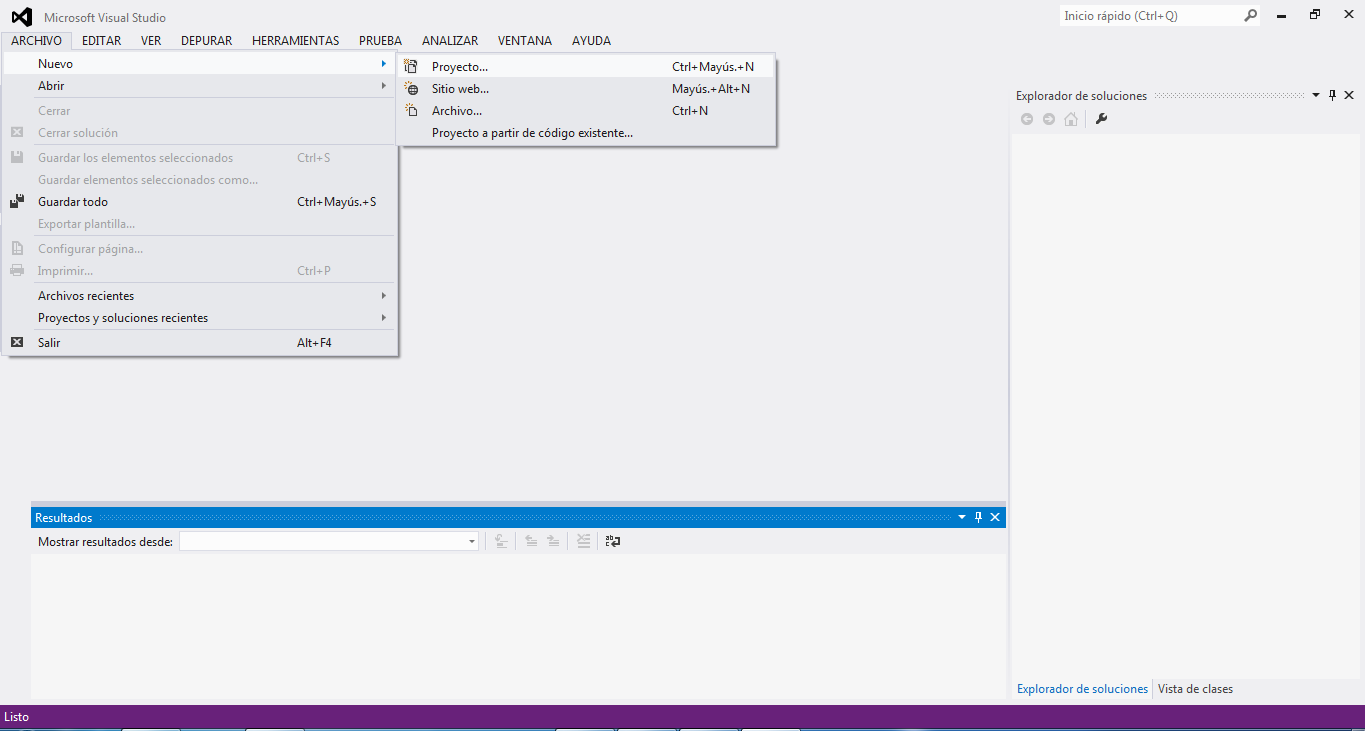Choose Archivo... in the Nuevo submenu
Viewport: 1365px width, 731px height.
tap(457, 111)
